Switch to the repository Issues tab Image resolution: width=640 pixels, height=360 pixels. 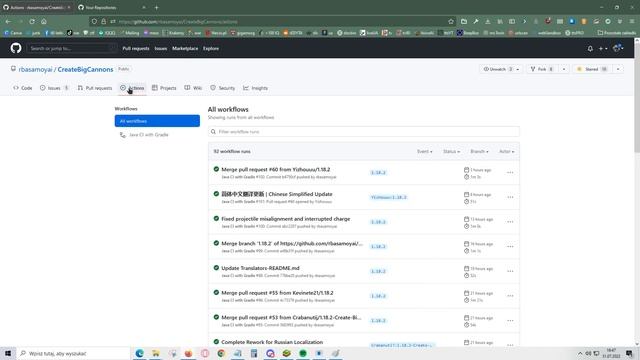click(54, 88)
